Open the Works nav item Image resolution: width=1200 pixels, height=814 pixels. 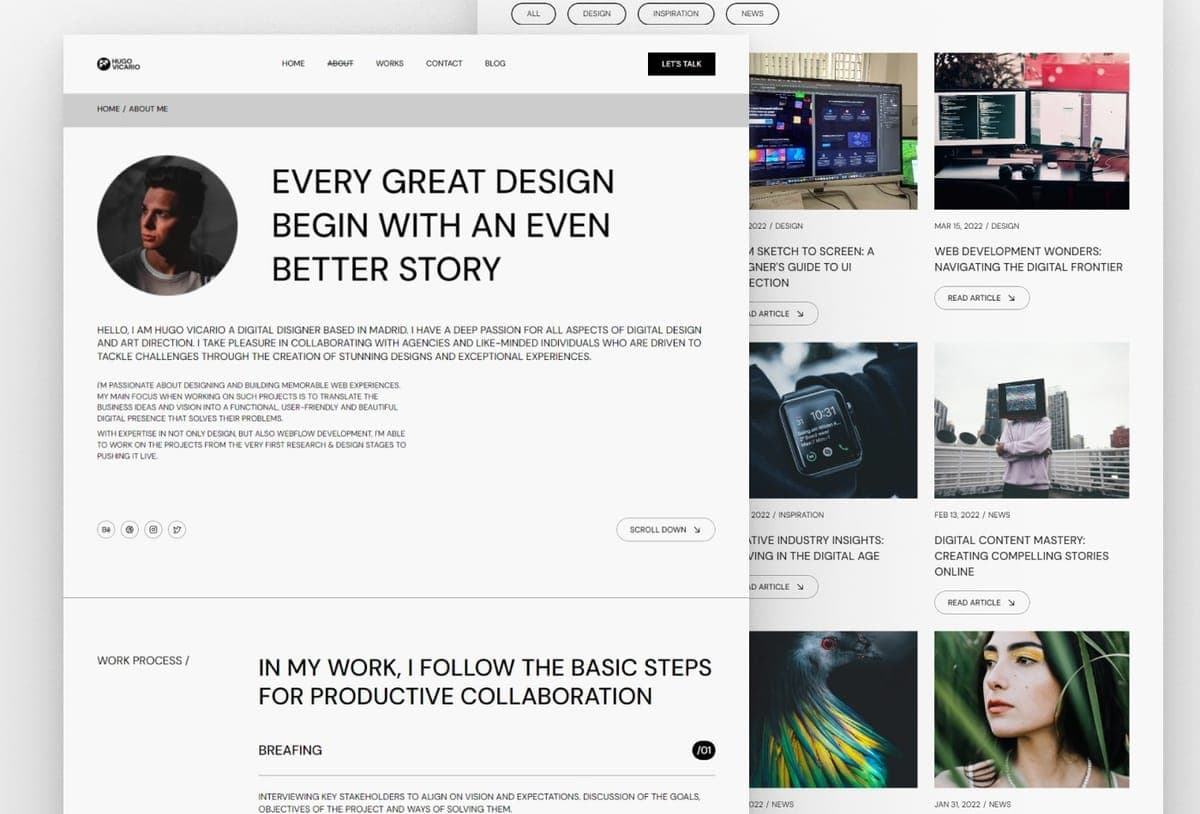click(390, 64)
